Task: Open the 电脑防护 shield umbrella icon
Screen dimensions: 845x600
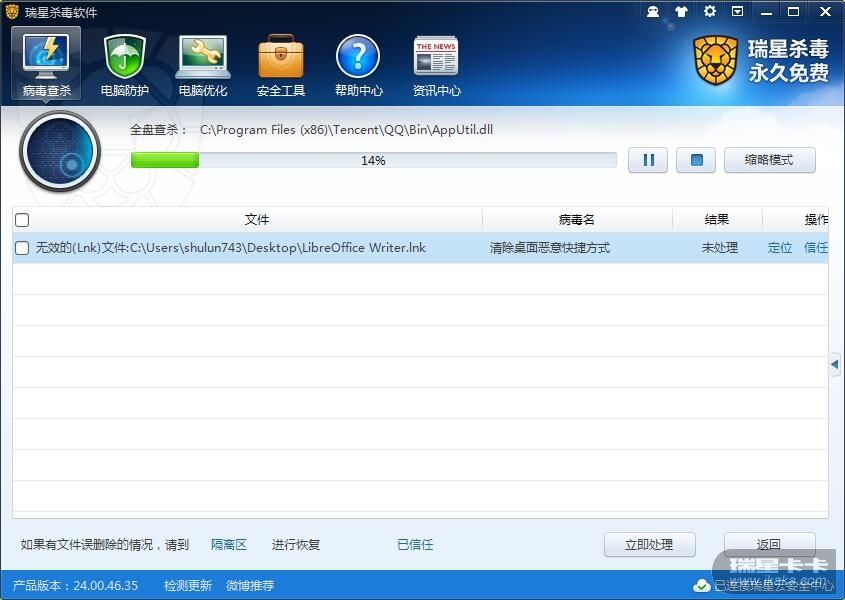Action: [124, 64]
